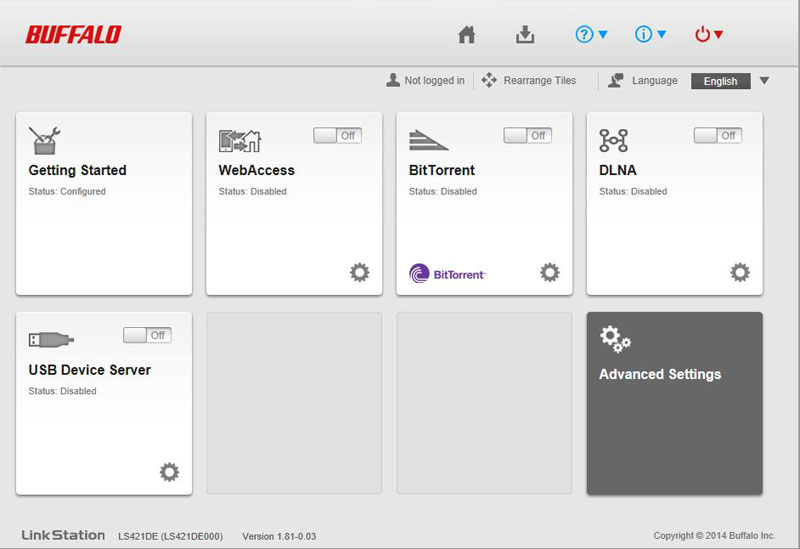
Task: Expand the information menu arrow
Action: (662, 35)
